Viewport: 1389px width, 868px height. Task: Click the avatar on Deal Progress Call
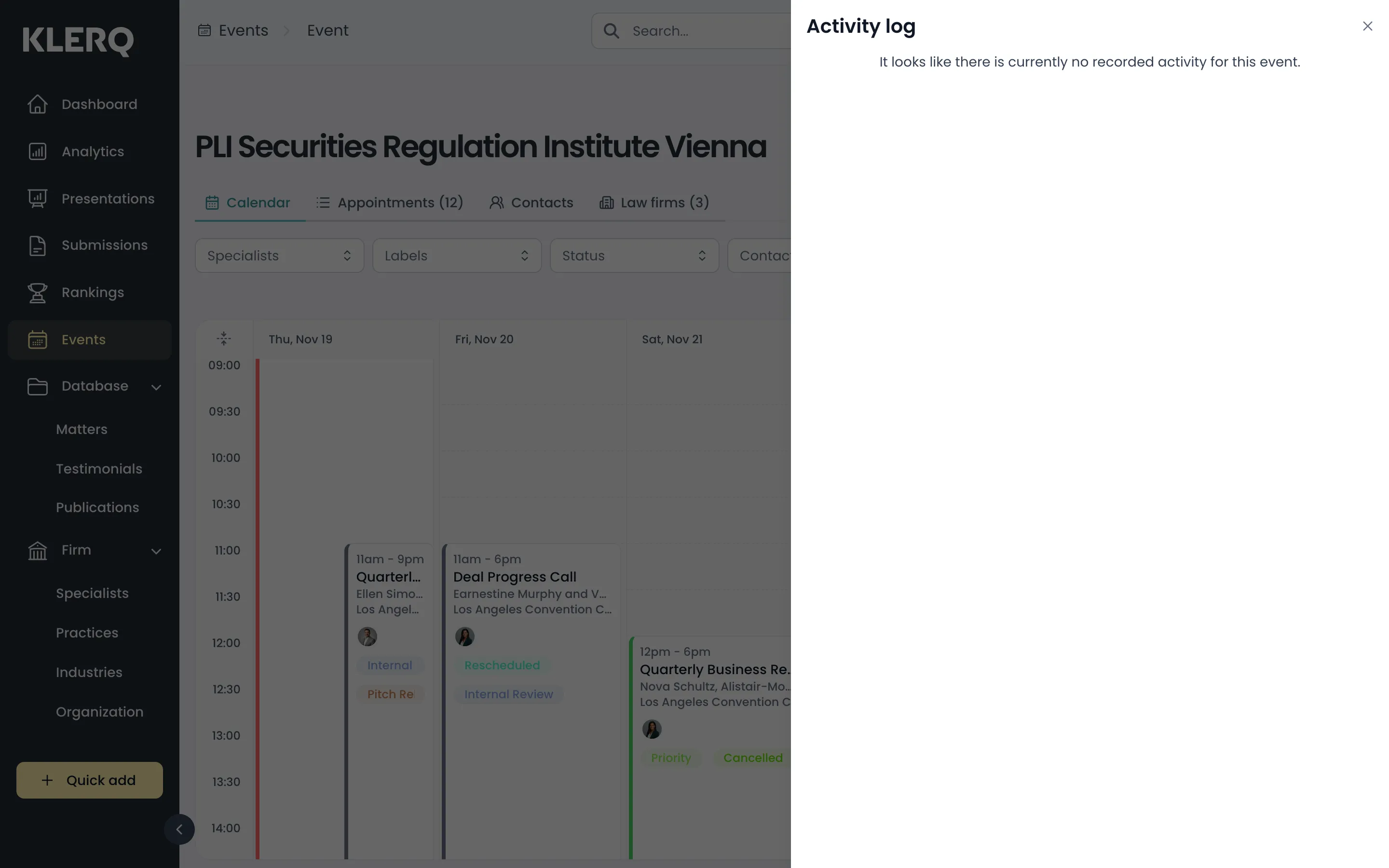(x=465, y=637)
